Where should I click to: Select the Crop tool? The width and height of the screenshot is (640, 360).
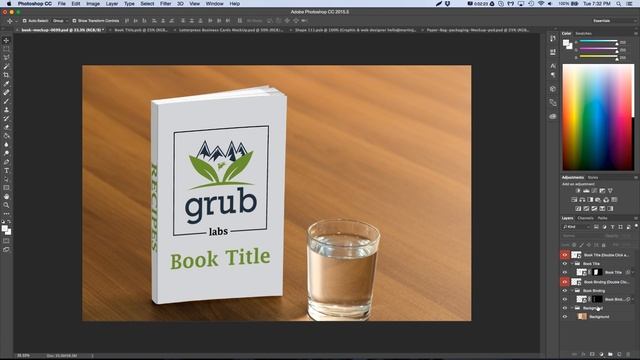click(x=6, y=75)
